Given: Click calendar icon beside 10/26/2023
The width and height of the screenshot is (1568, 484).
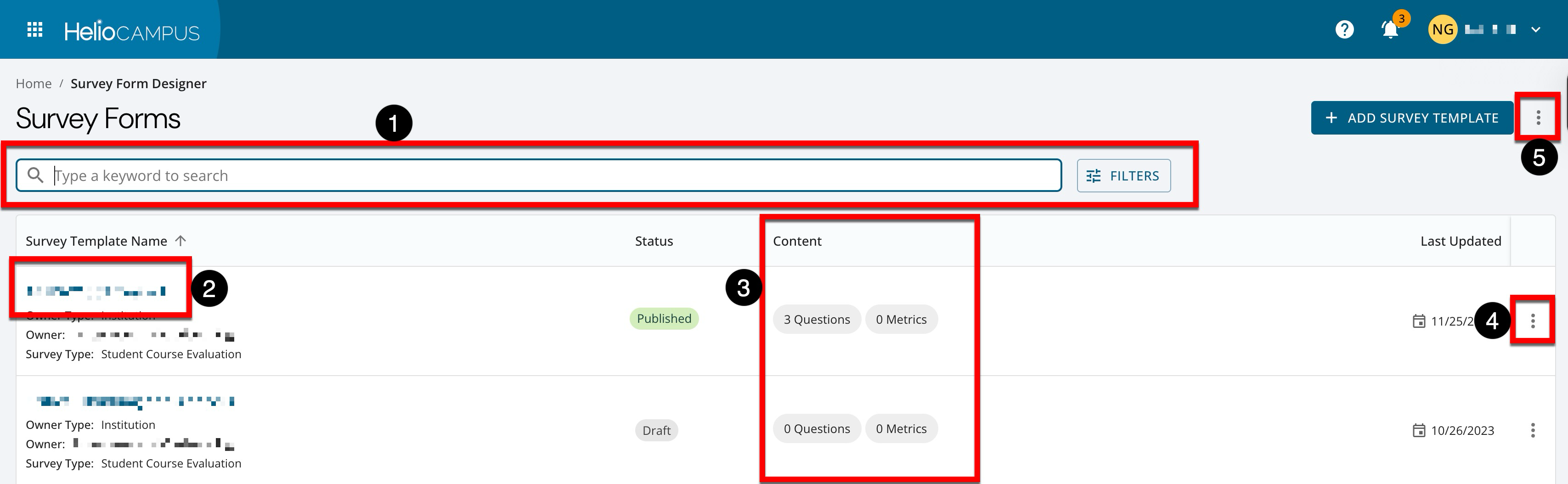Looking at the screenshot, I should (1418, 430).
